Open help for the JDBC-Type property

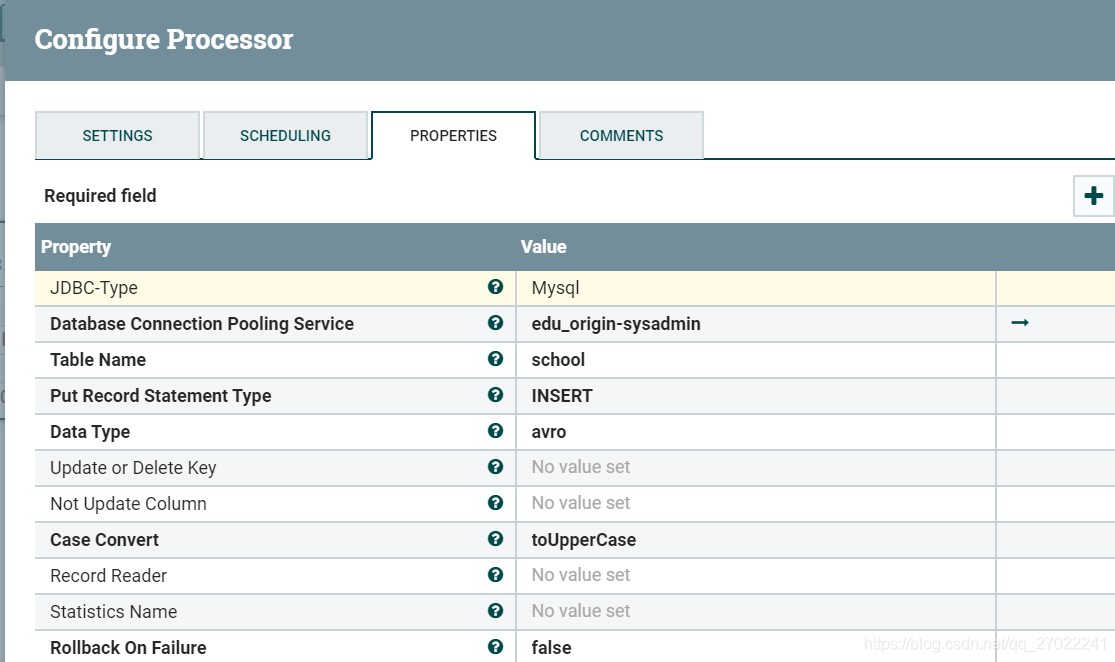tap(496, 287)
